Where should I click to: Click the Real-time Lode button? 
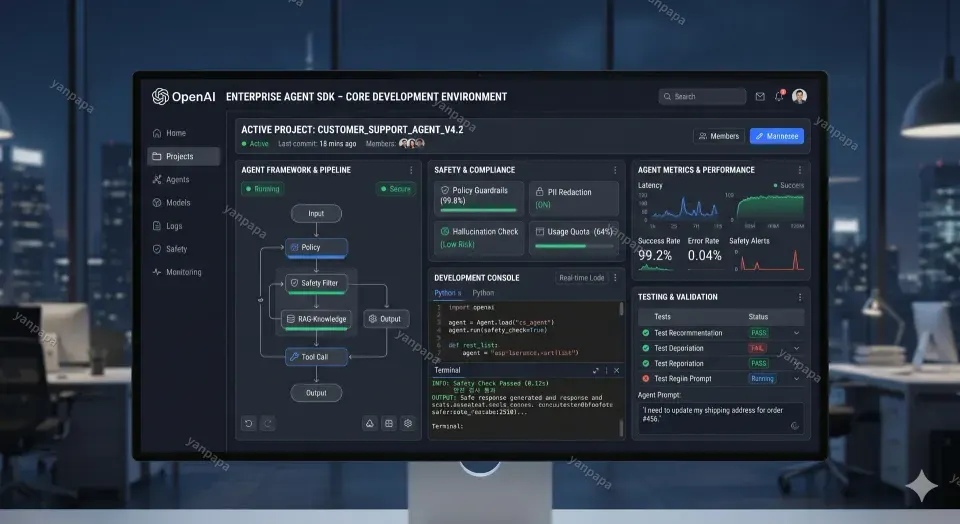pyautogui.click(x=581, y=278)
